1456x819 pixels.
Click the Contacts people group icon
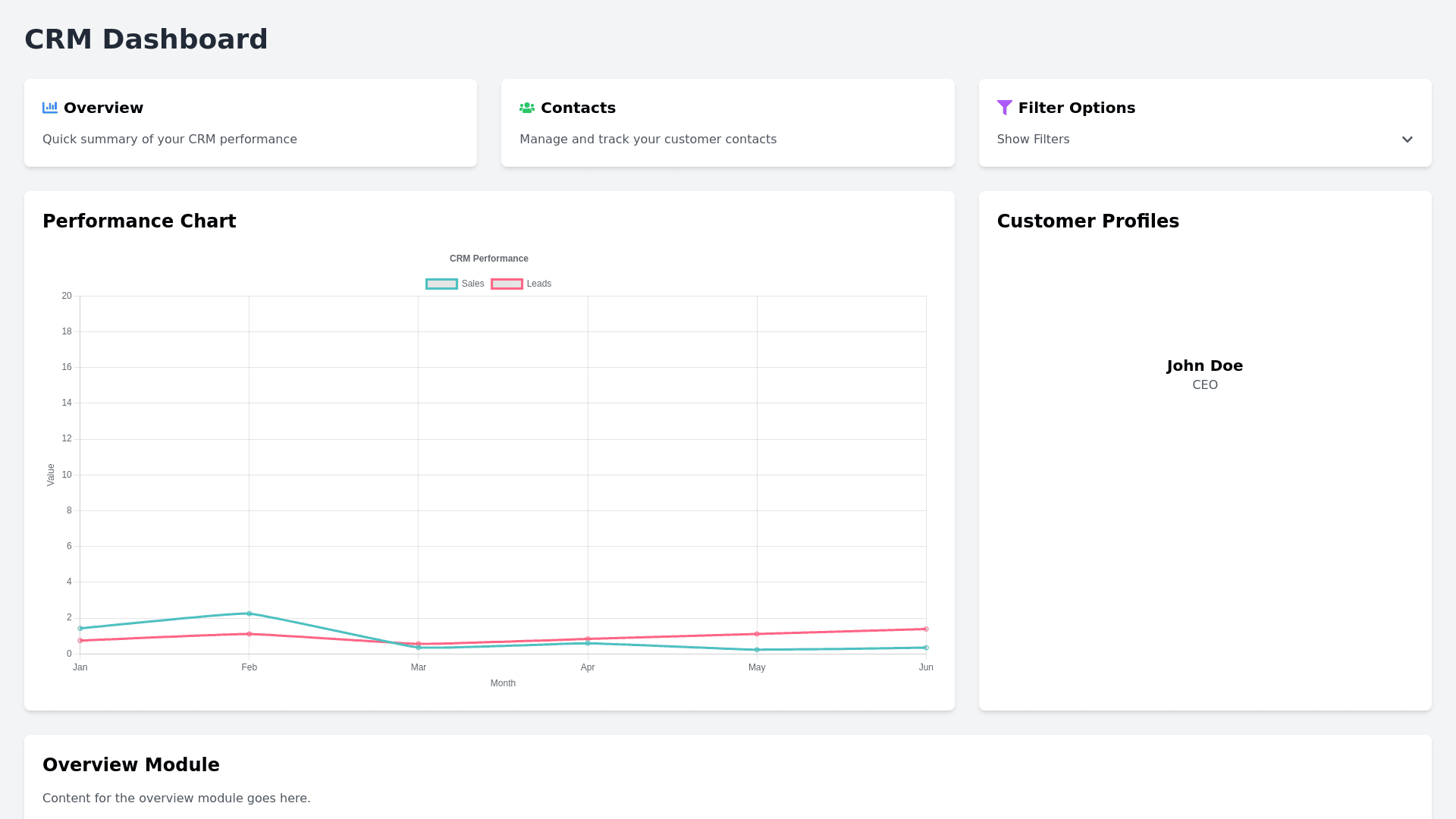click(527, 108)
